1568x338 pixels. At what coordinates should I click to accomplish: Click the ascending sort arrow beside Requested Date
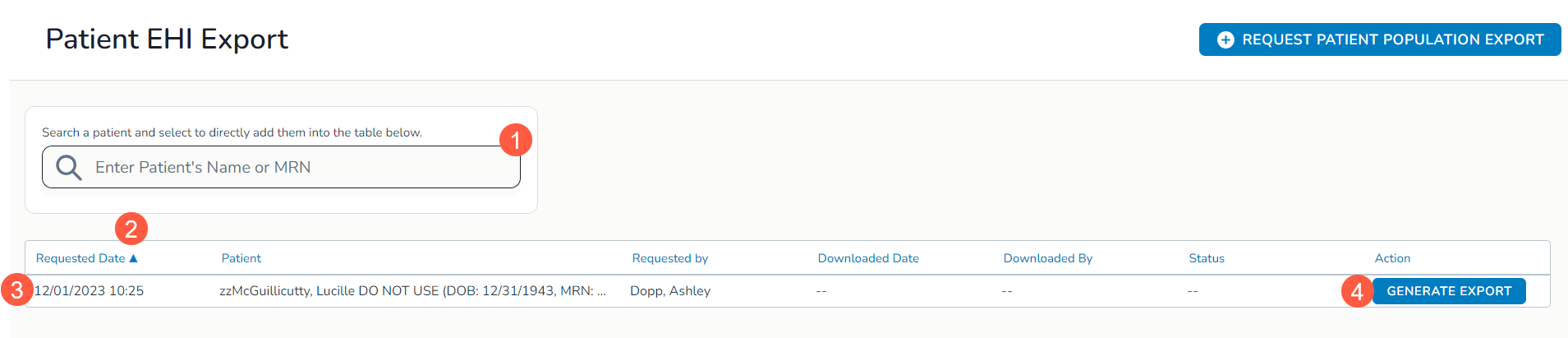134,258
